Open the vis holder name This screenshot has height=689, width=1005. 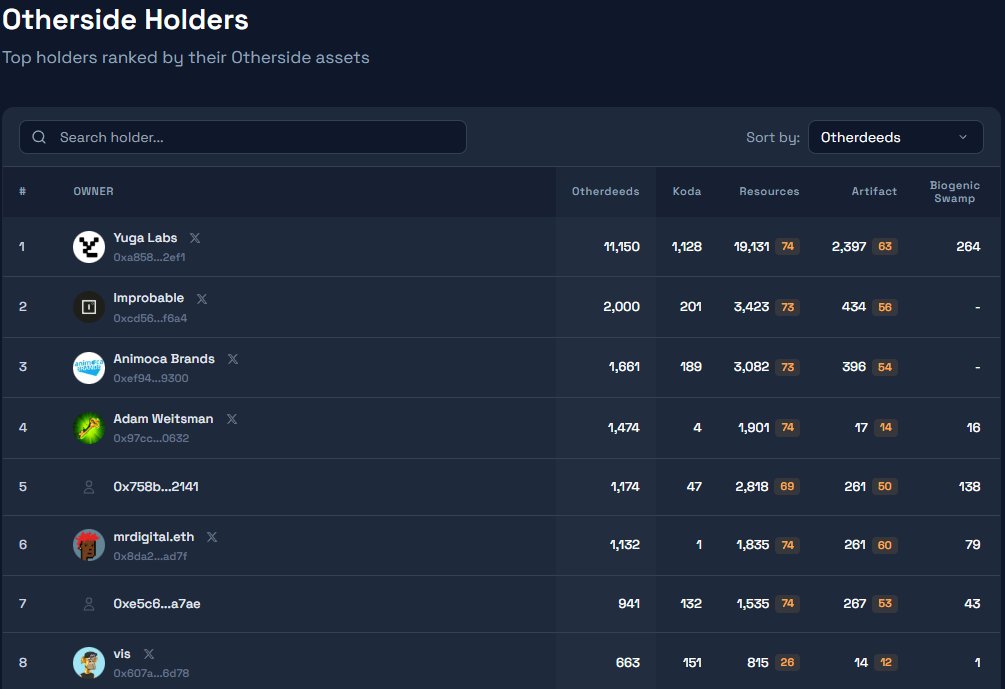(x=122, y=654)
